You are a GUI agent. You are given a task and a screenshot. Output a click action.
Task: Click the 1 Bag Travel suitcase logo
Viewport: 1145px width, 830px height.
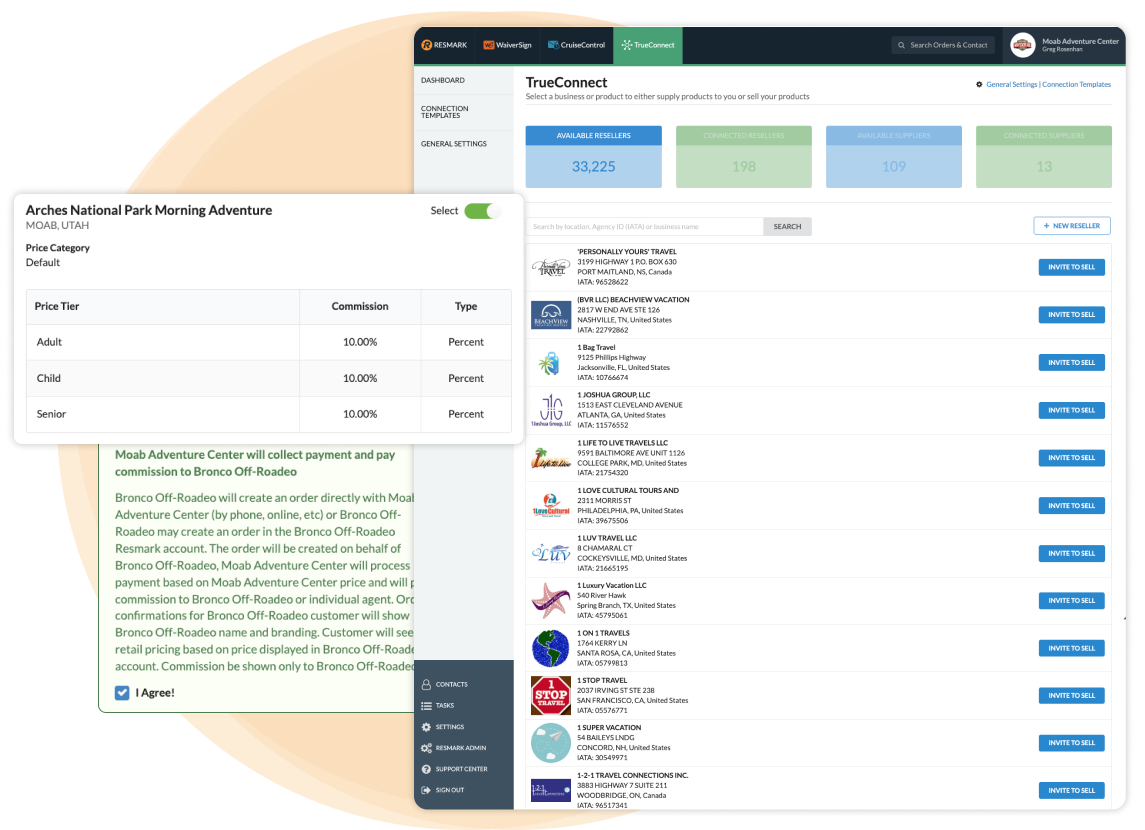(x=550, y=363)
